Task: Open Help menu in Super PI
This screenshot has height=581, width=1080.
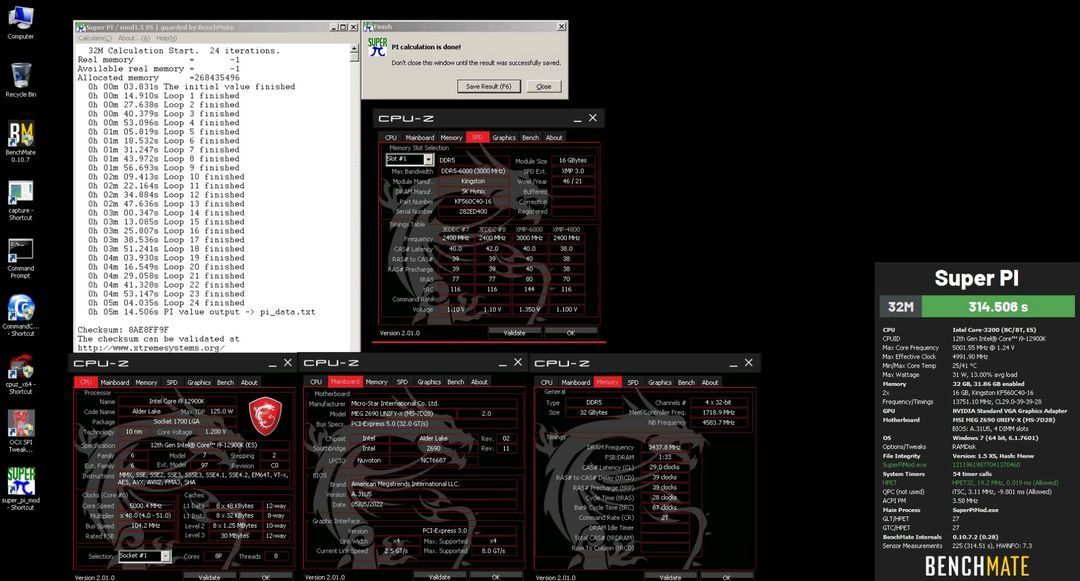Action: tap(166, 38)
